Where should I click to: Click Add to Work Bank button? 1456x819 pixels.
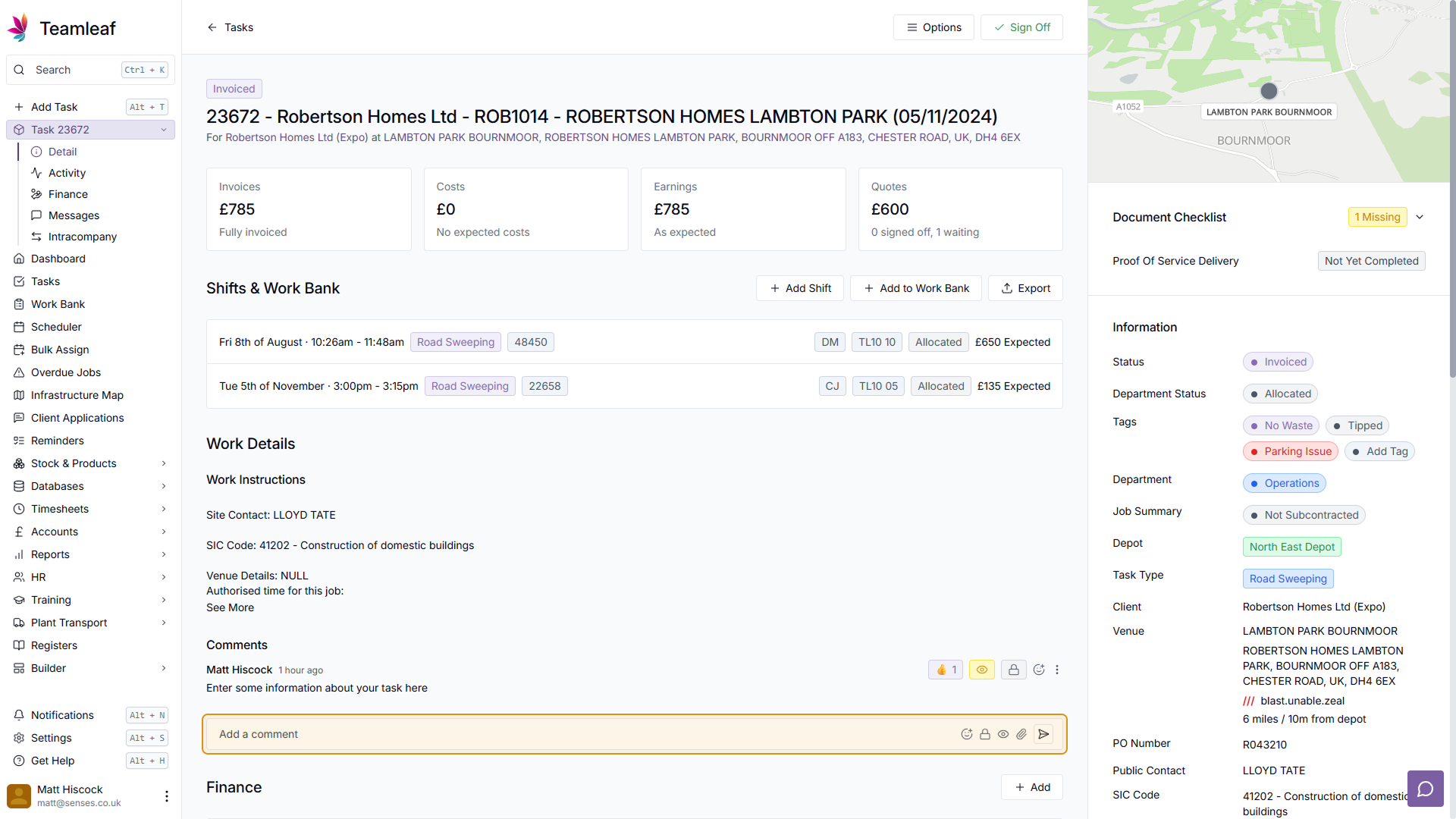[916, 288]
